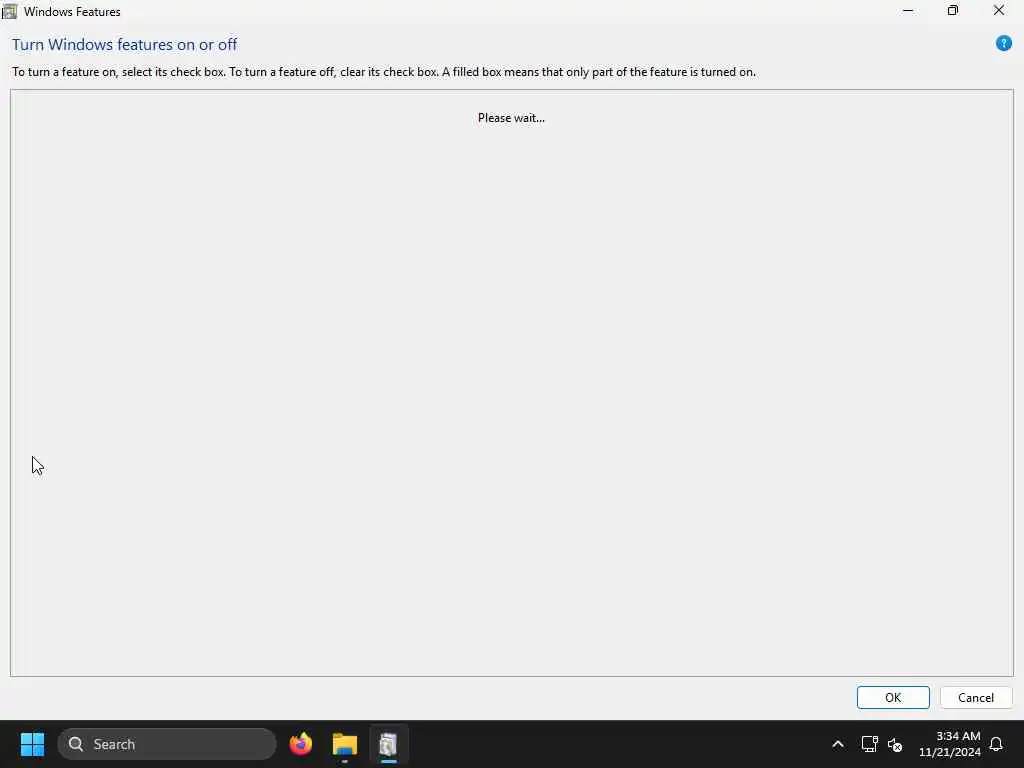The height and width of the screenshot is (768, 1024).
Task: Click the 'Turn Windows features on or off' heading
Action: click(124, 44)
